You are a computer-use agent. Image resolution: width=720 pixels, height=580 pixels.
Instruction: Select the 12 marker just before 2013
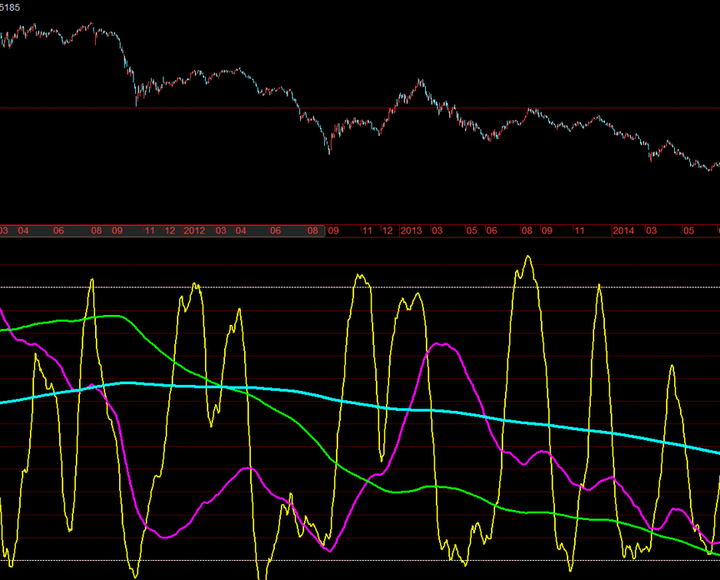pyautogui.click(x=388, y=231)
